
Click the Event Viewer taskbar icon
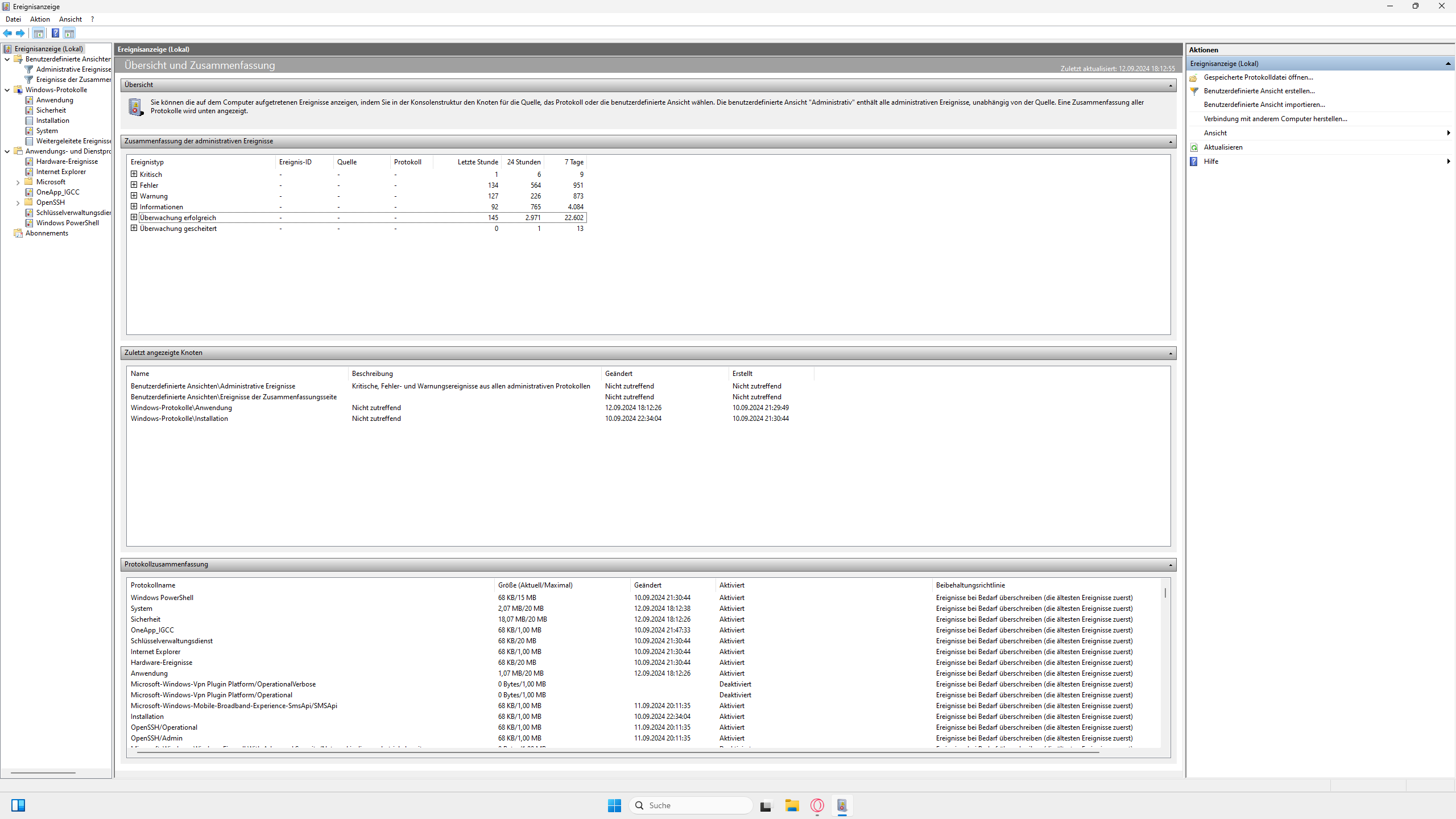842,805
